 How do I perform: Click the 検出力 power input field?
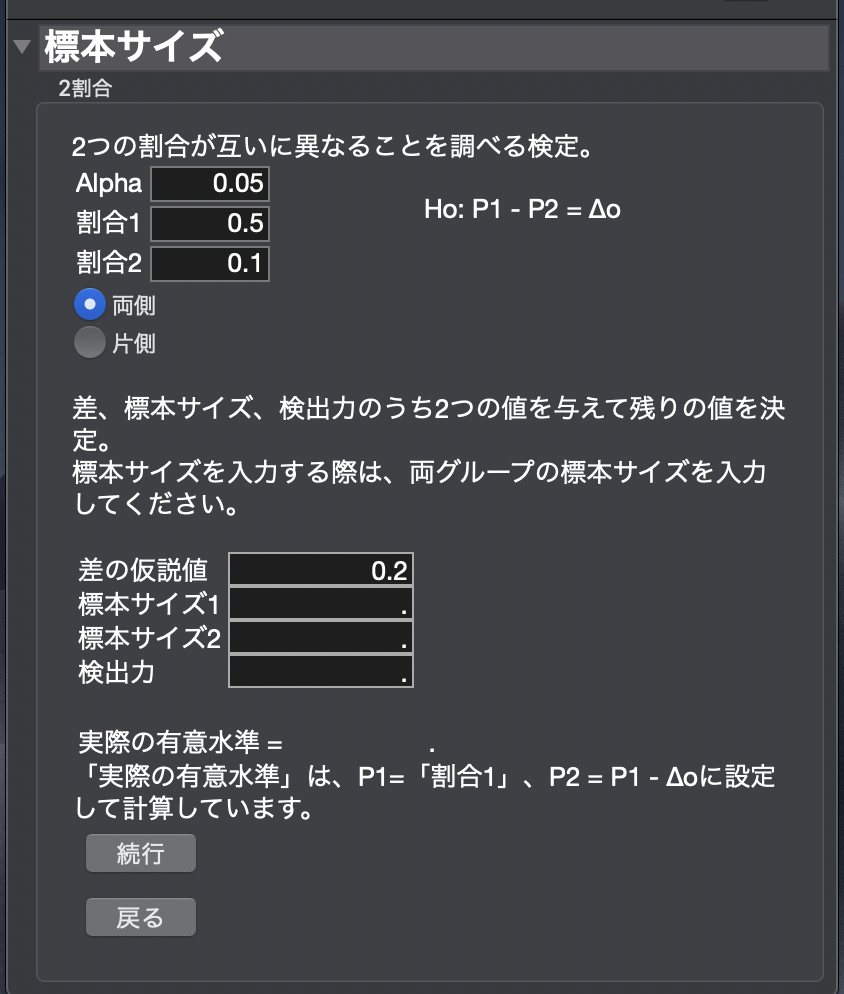tap(320, 671)
